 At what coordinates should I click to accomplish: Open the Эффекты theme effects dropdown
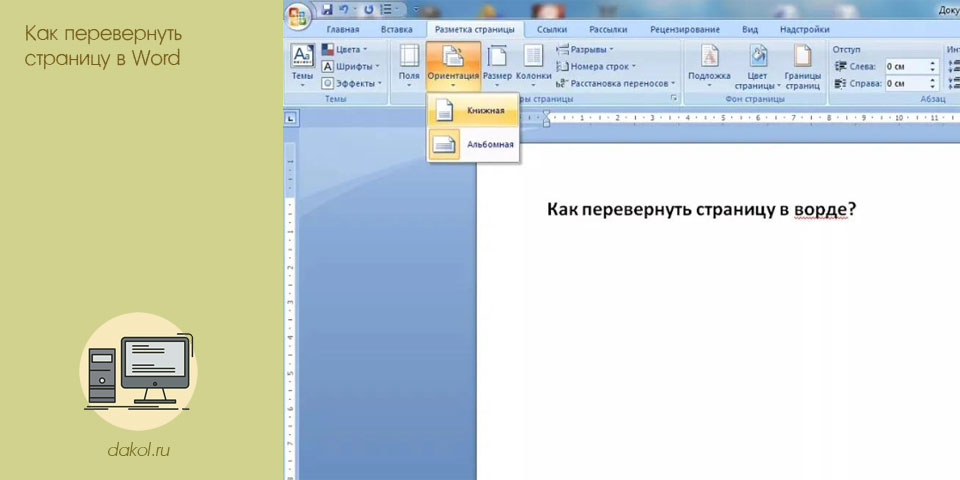[x=352, y=83]
